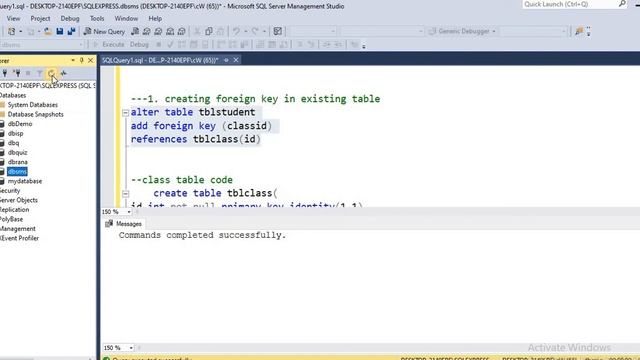
Task: Select the dbDemo database
Action: click(20, 124)
